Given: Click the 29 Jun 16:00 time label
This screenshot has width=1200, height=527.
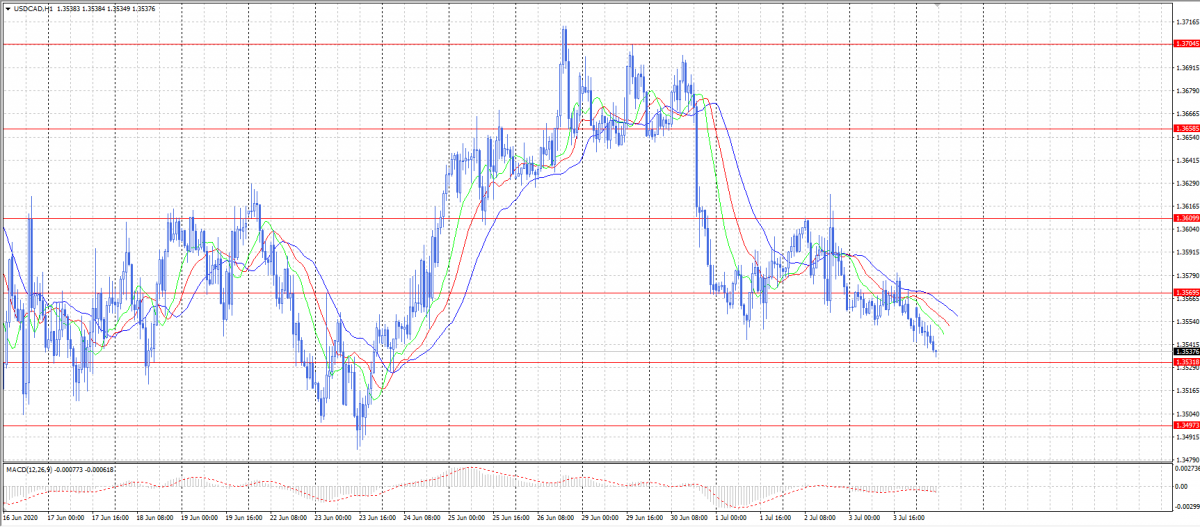Looking at the screenshot, I should point(643,519).
